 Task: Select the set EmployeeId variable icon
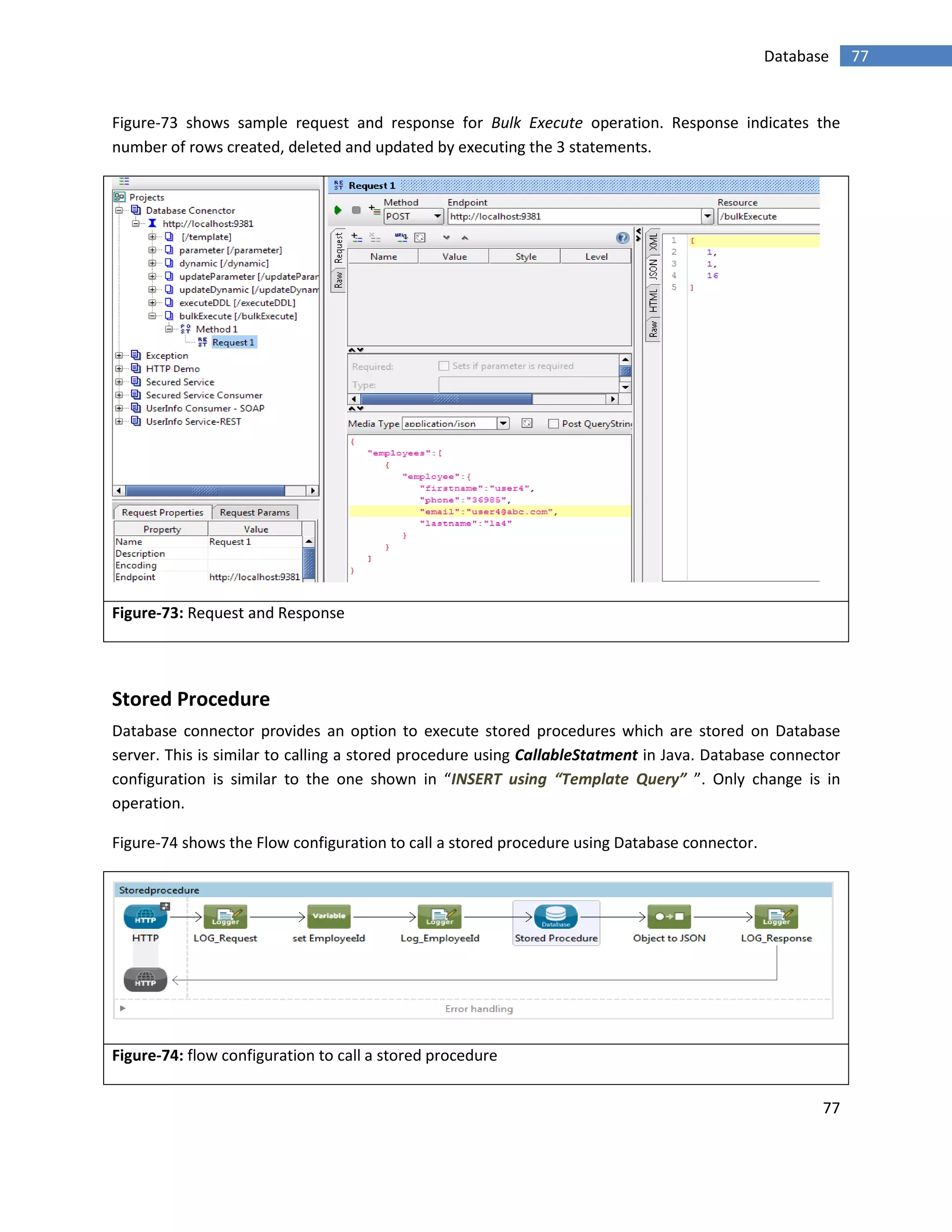(x=329, y=917)
